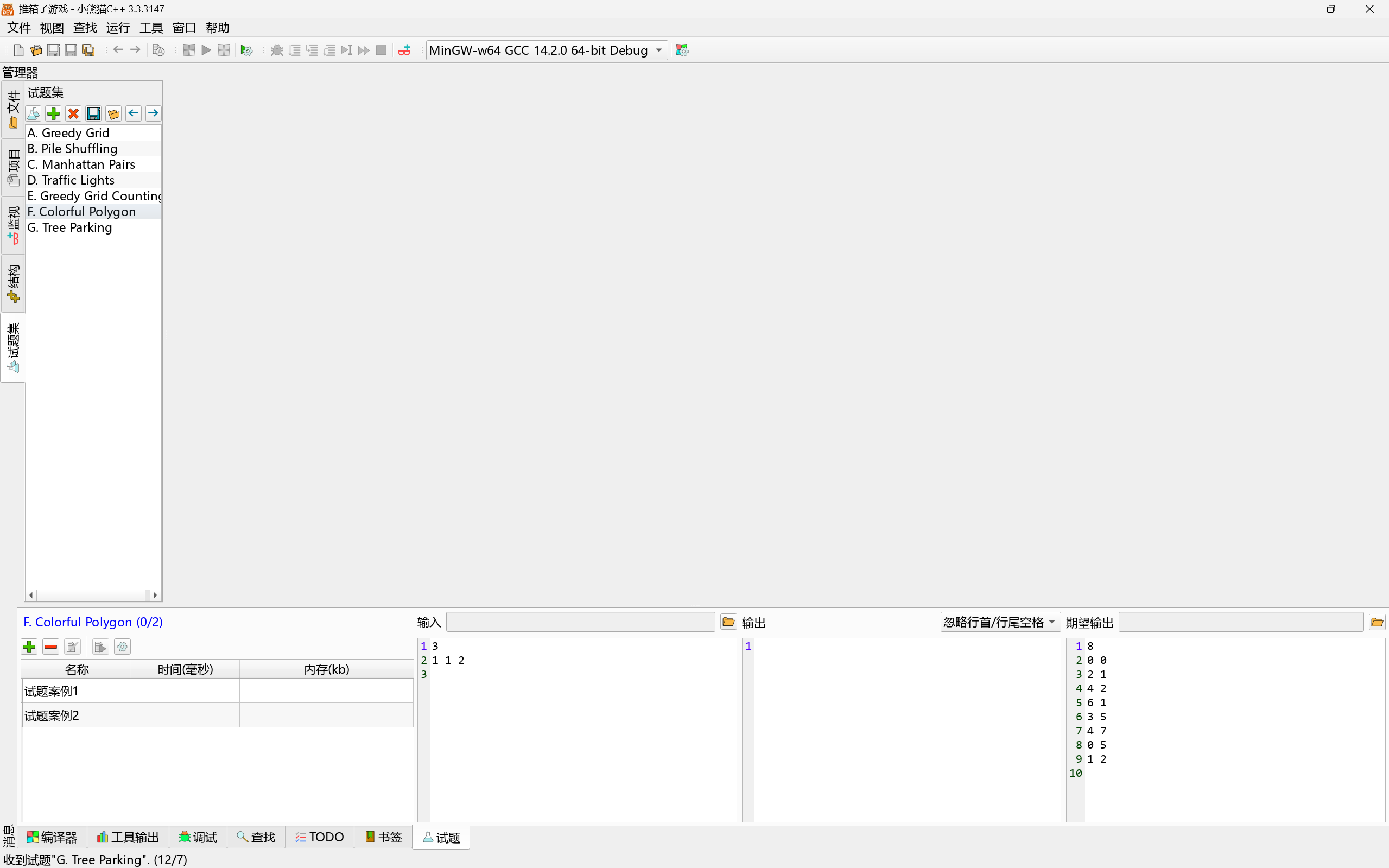
Task: Save problem set with floppy icon
Action: (93, 113)
